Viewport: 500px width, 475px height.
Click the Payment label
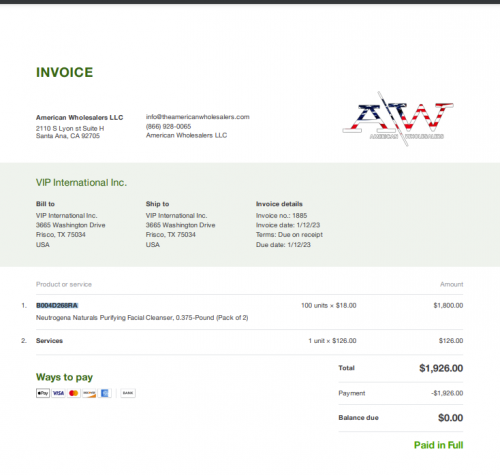352,393
